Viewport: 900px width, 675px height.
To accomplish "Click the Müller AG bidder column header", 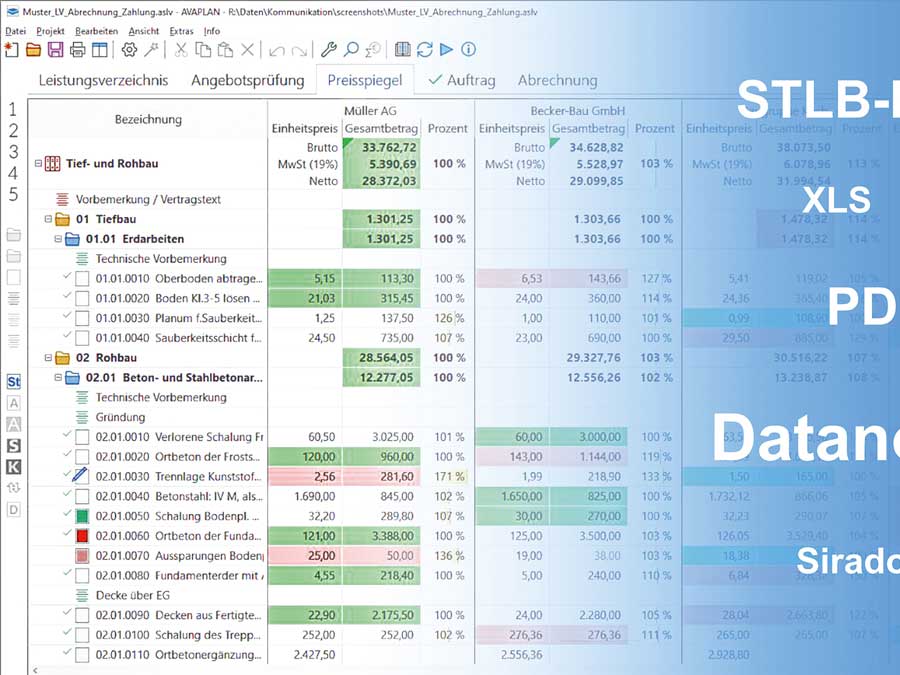I will click(370, 111).
